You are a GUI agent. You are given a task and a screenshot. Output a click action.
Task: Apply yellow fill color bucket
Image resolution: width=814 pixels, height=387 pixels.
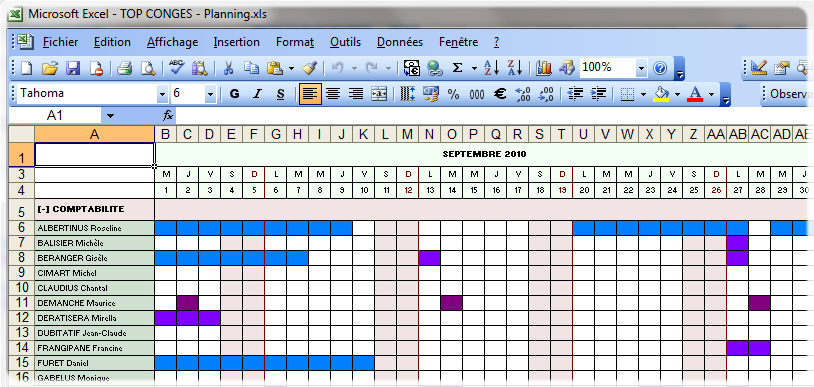coord(661,95)
